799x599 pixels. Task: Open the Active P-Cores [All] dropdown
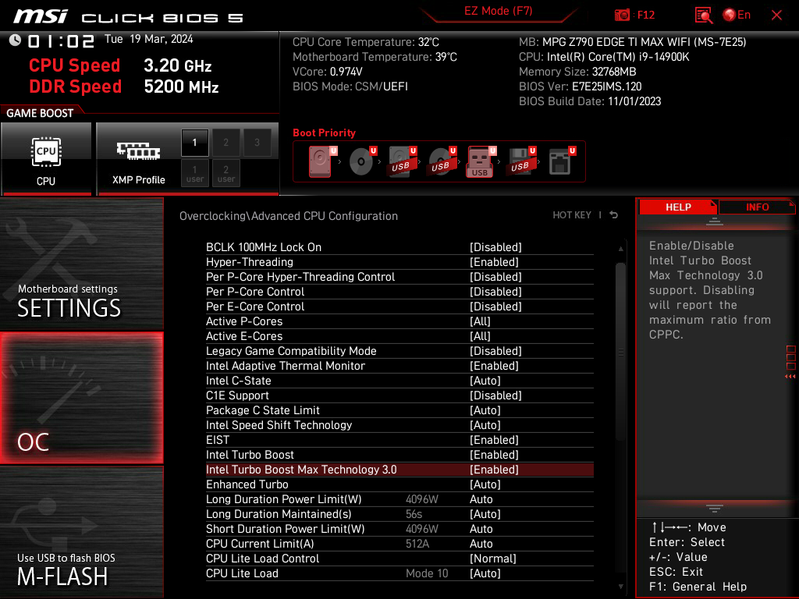click(480, 321)
